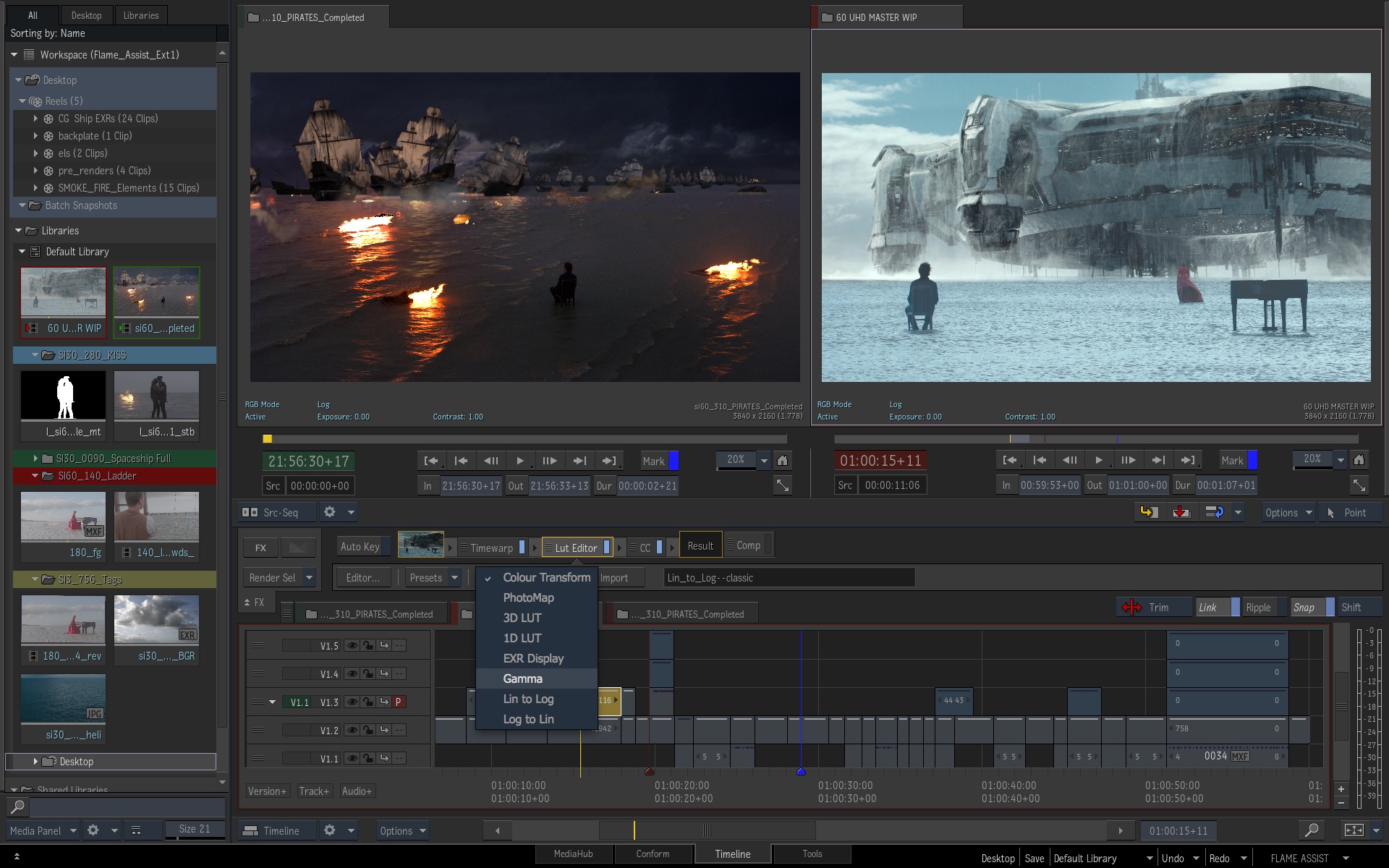Screen dimensions: 1389x868
Task: Toggle full screen on right viewer
Action: pyautogui.click(x=1359, y=485)
